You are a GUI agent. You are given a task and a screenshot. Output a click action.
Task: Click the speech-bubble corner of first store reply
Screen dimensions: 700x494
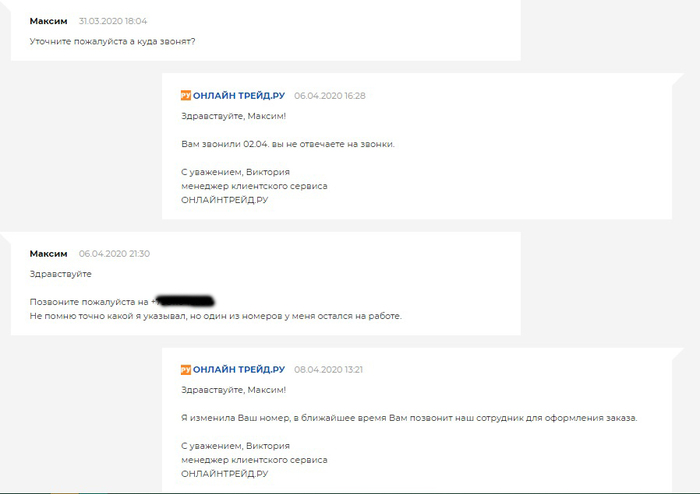[678, 79]
